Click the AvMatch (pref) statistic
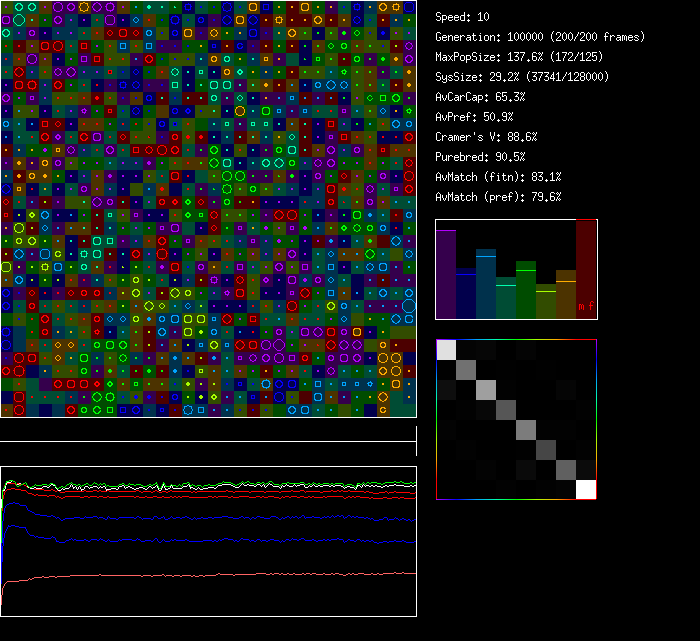This screenshot has height=641, width=700. click(x=498, y=197)
